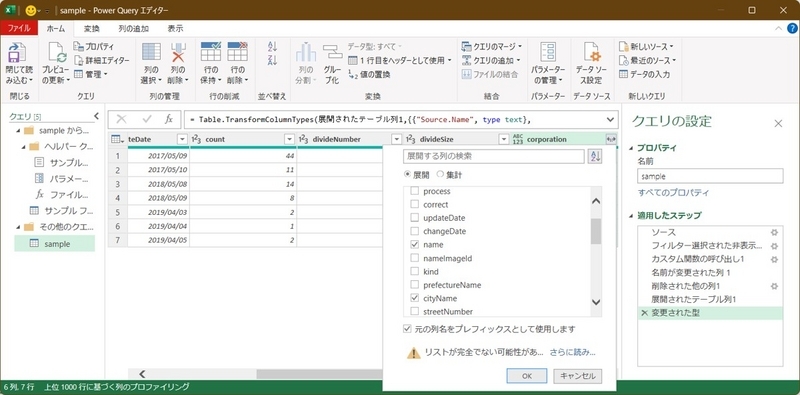Click the Split Column (列の分割) icon
The width and height of the screenshot is (800, 395).
[x=306, y=52]
